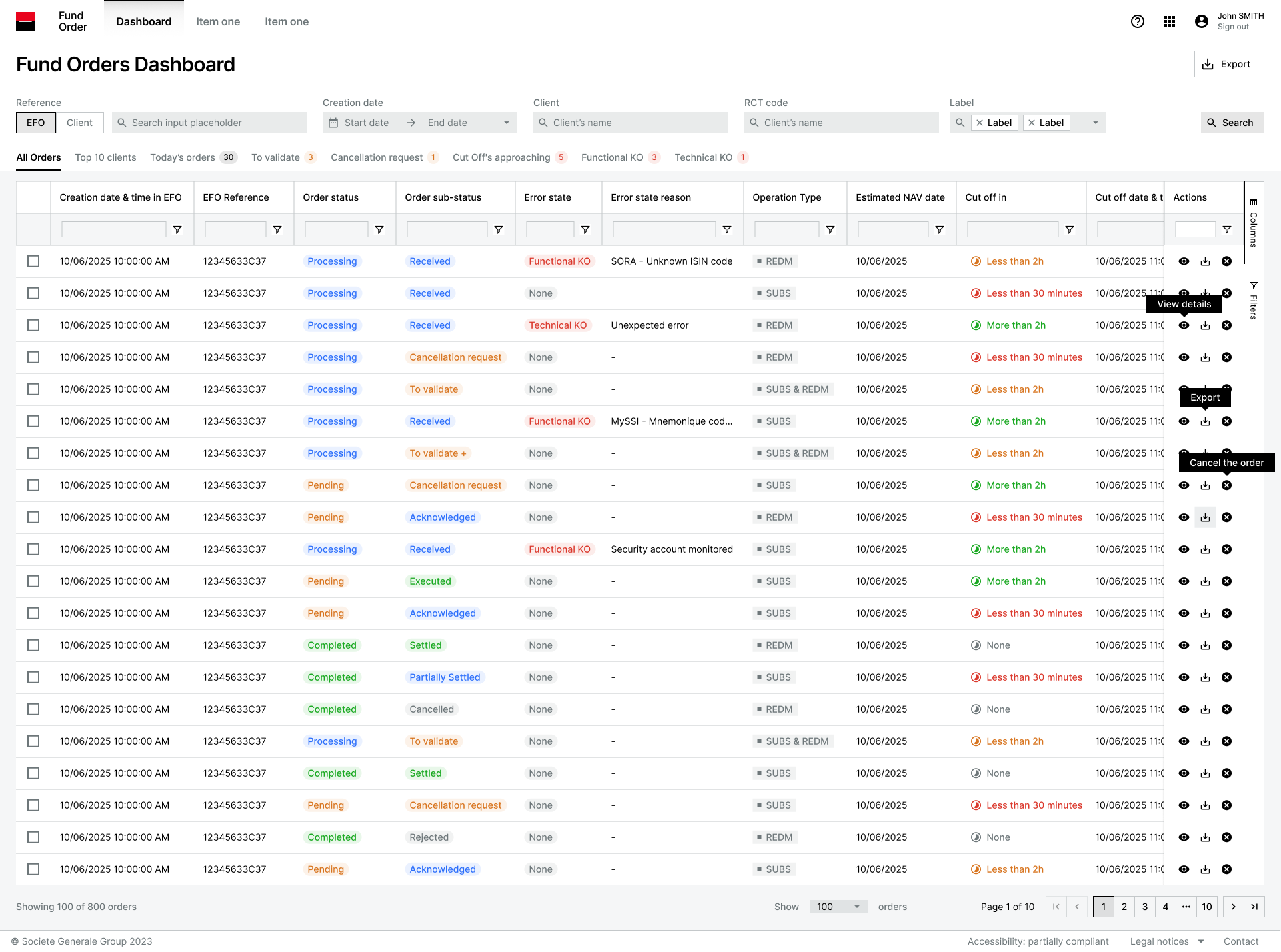Expand the Columns side panel

click(x=1254, y=223)
